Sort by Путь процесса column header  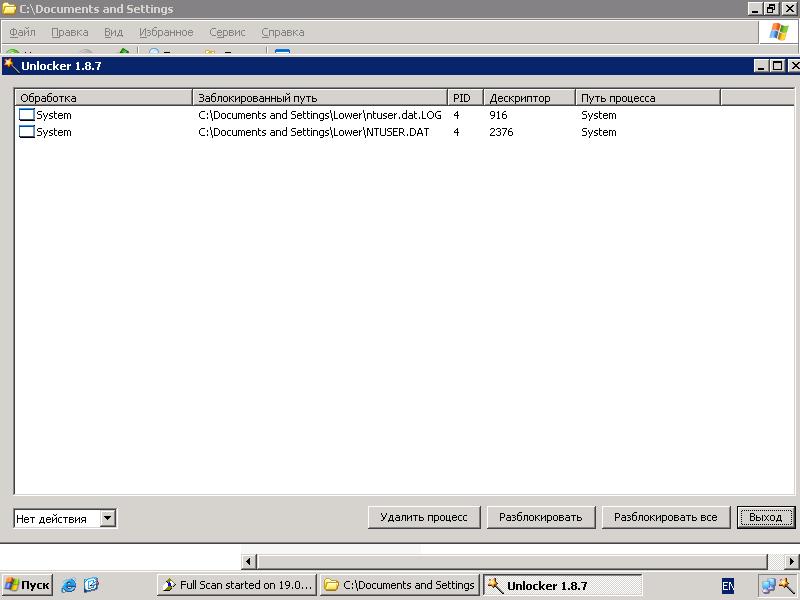(648, 97)
